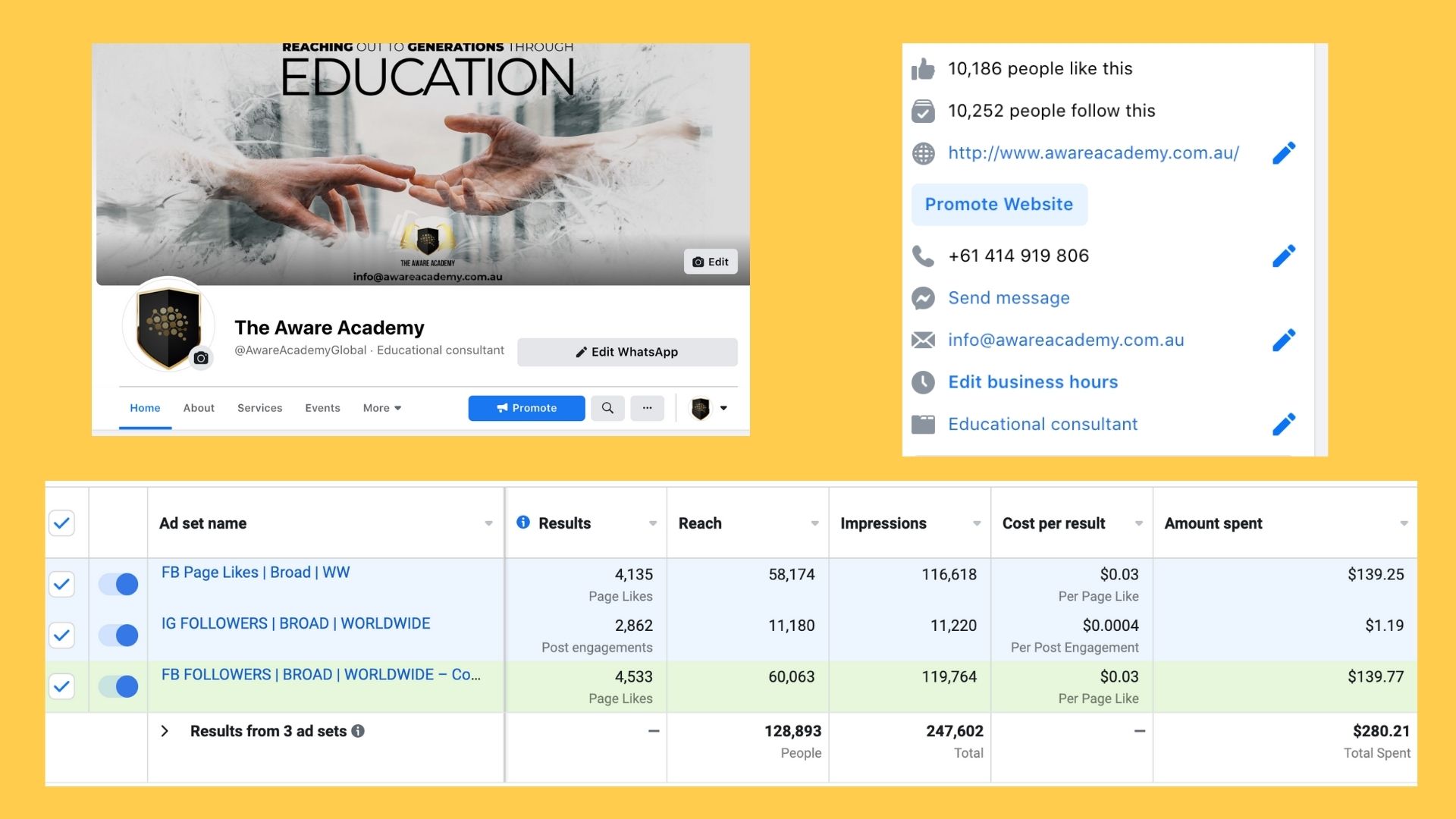Open the search magnifier on page

(x=607, y=408)
